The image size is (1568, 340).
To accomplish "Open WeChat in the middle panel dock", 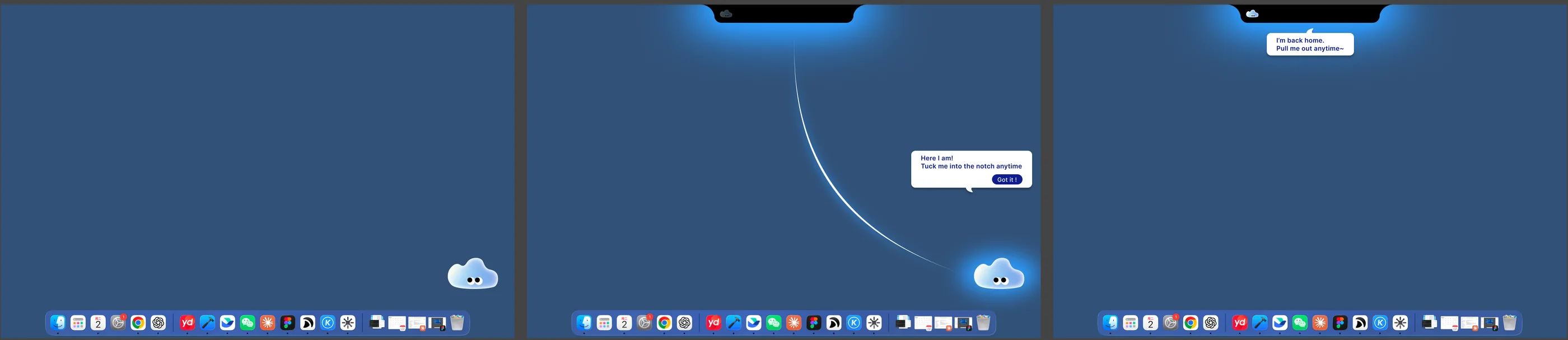I will click(774, 322).
